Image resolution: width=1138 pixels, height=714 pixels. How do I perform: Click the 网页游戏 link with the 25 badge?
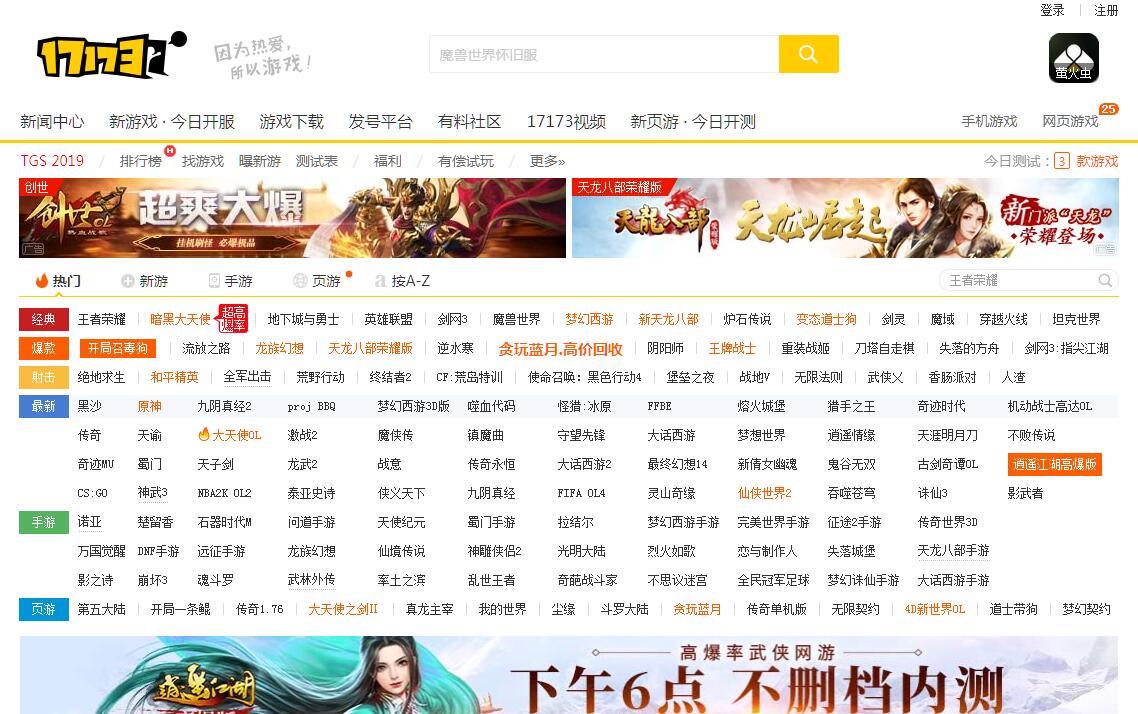pos(1070,122)
